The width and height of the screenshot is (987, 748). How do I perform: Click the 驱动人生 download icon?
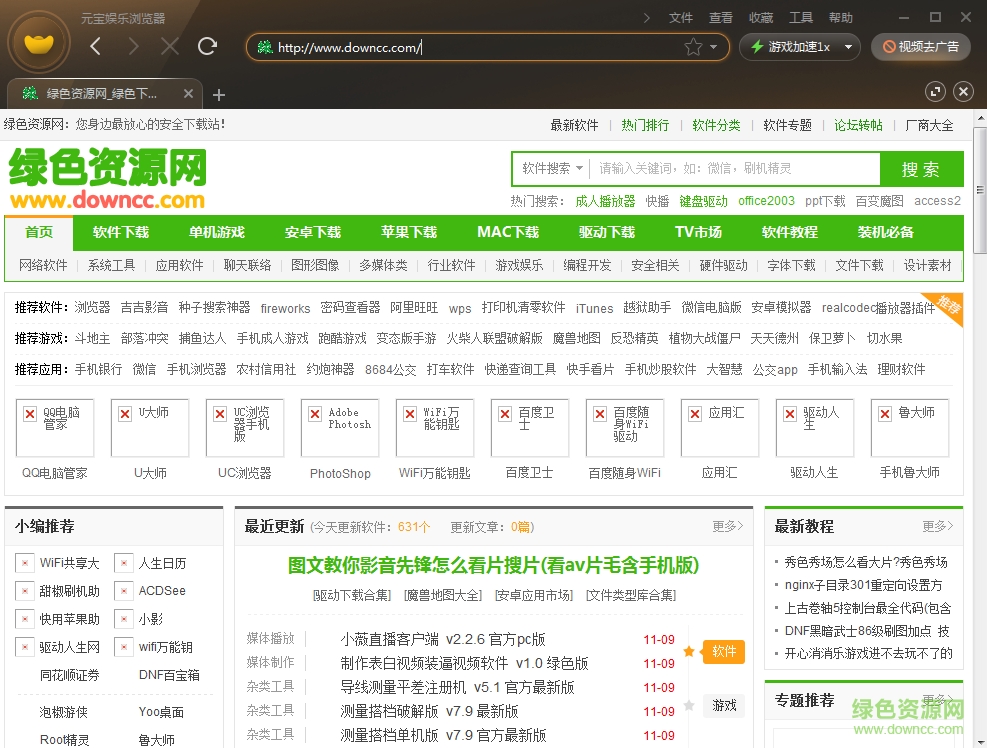814,427
